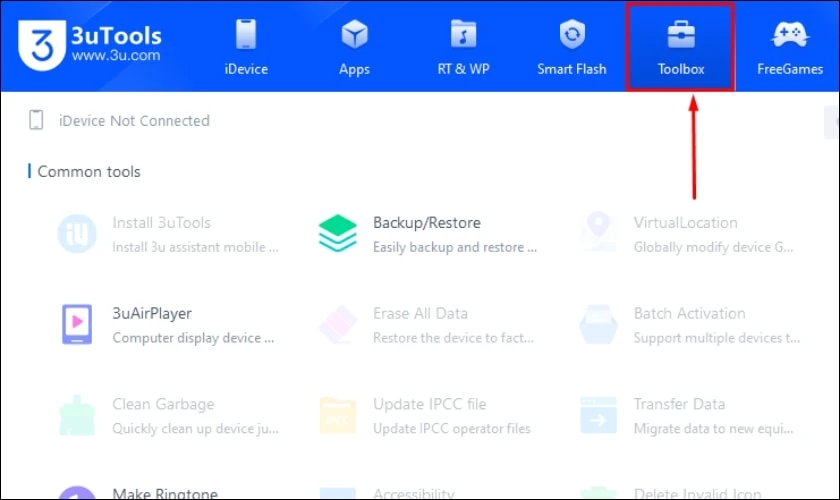Image resolution: width=840 pixels, height=500 pixels.
Task: Switch to Smart Flash tab label
Action: 572,69
